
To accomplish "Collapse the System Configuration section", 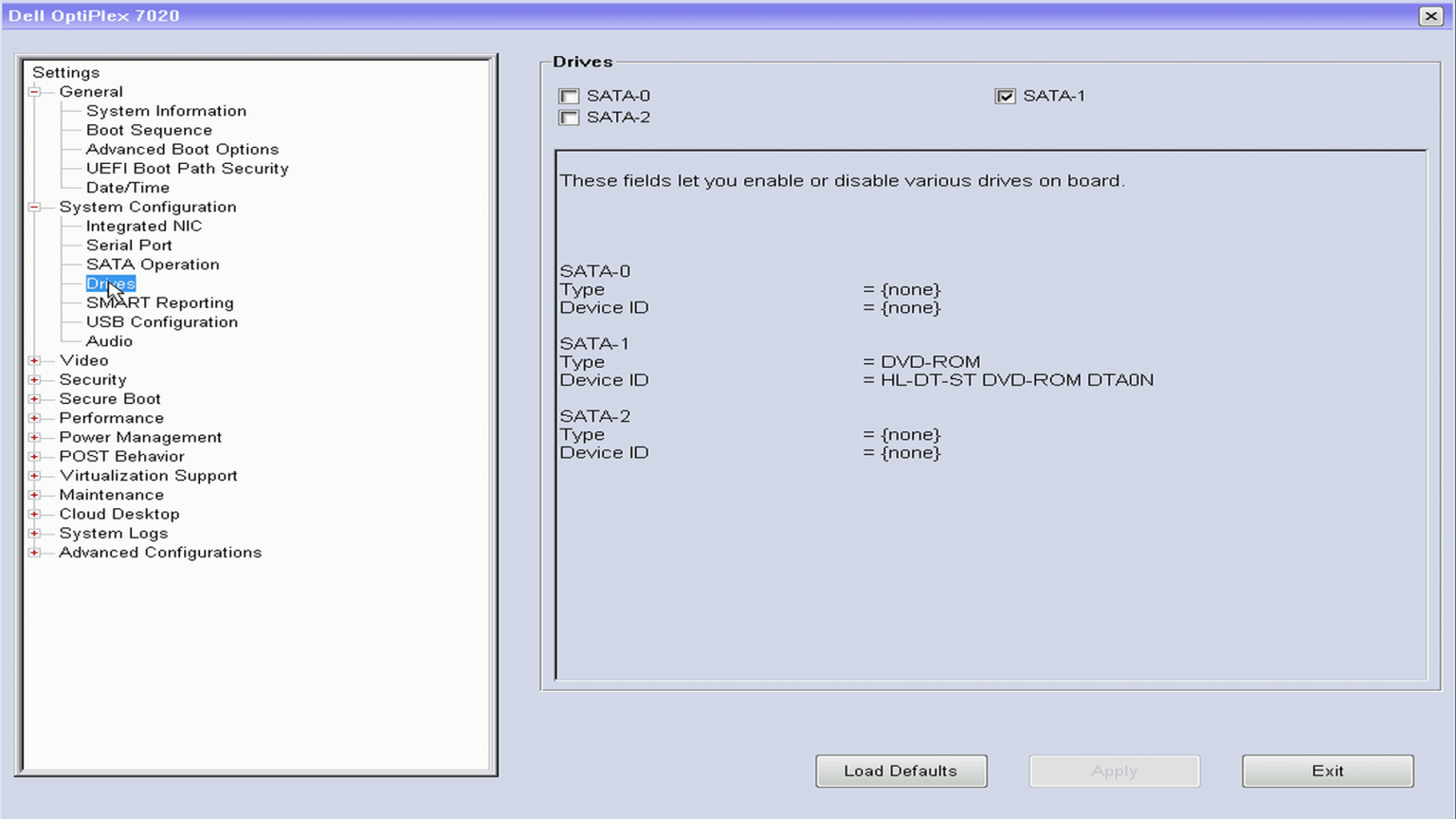I will tap(35, 207).
